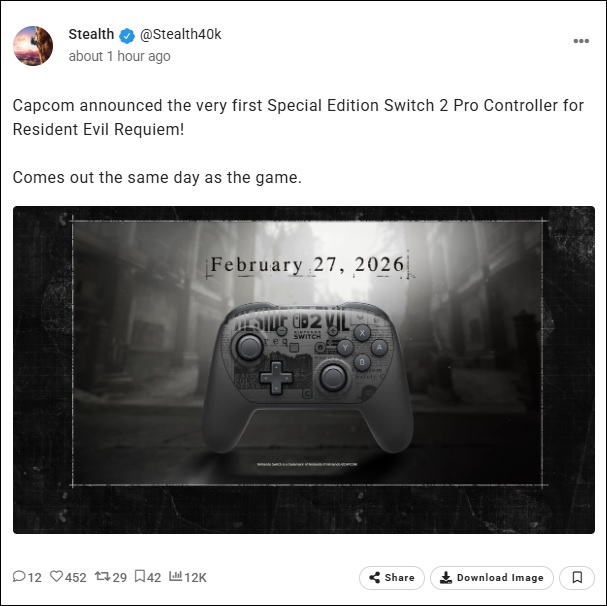
Task: Toggle the bookmark button at far right
Action: 577,578
